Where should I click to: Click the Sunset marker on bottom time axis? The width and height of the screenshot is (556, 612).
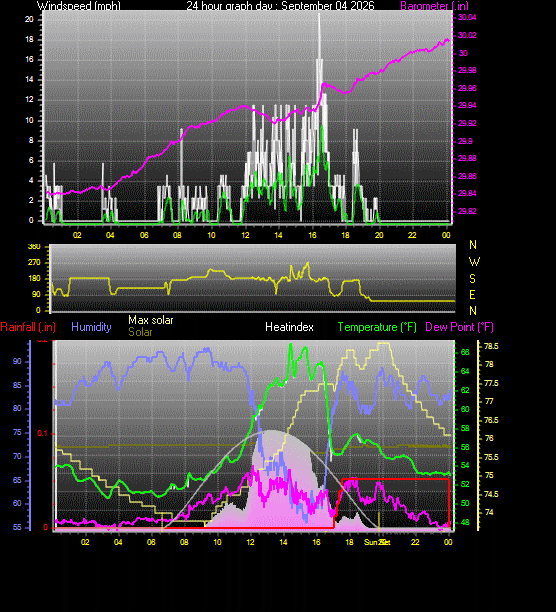pyautogui.click(x=377, y=542)
